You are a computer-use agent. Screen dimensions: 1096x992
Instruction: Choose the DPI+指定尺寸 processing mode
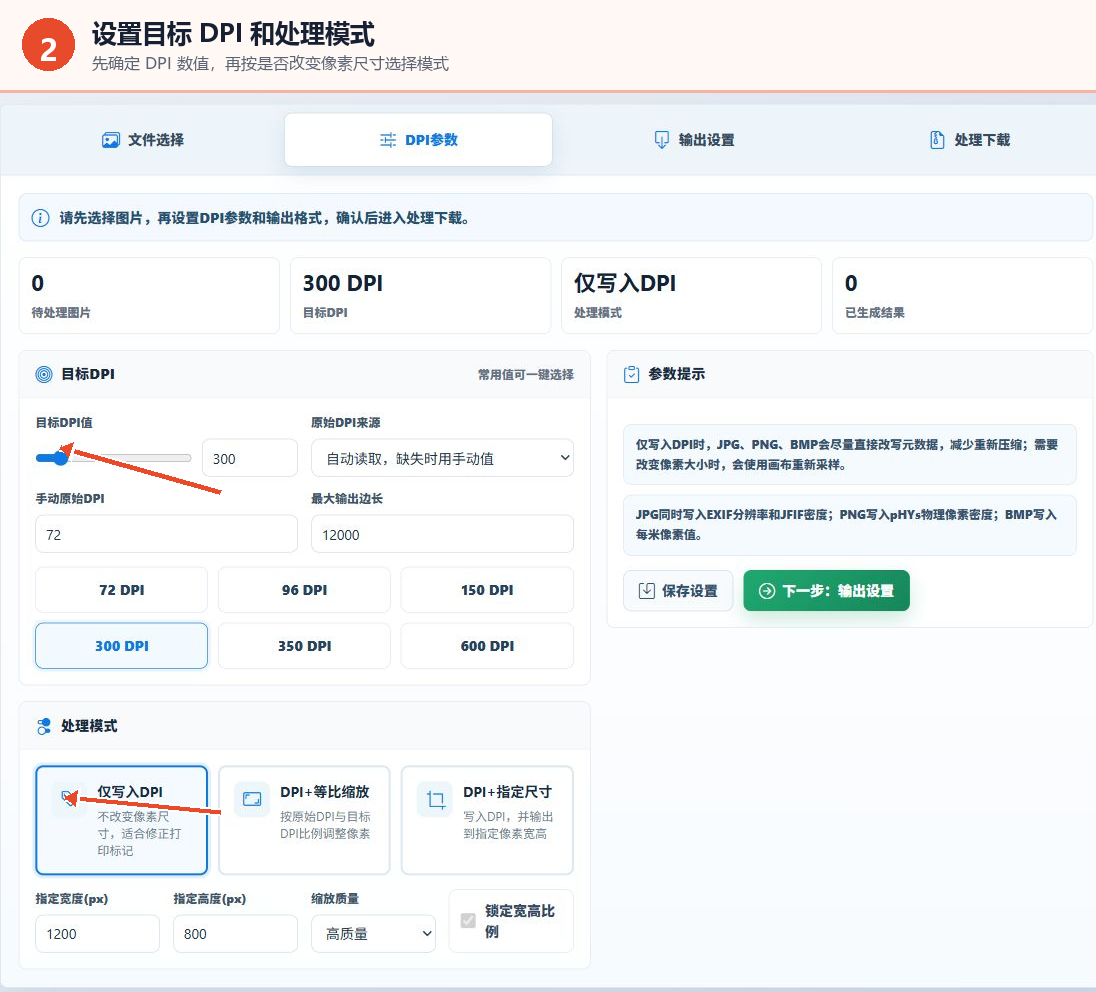click(487, 820)
